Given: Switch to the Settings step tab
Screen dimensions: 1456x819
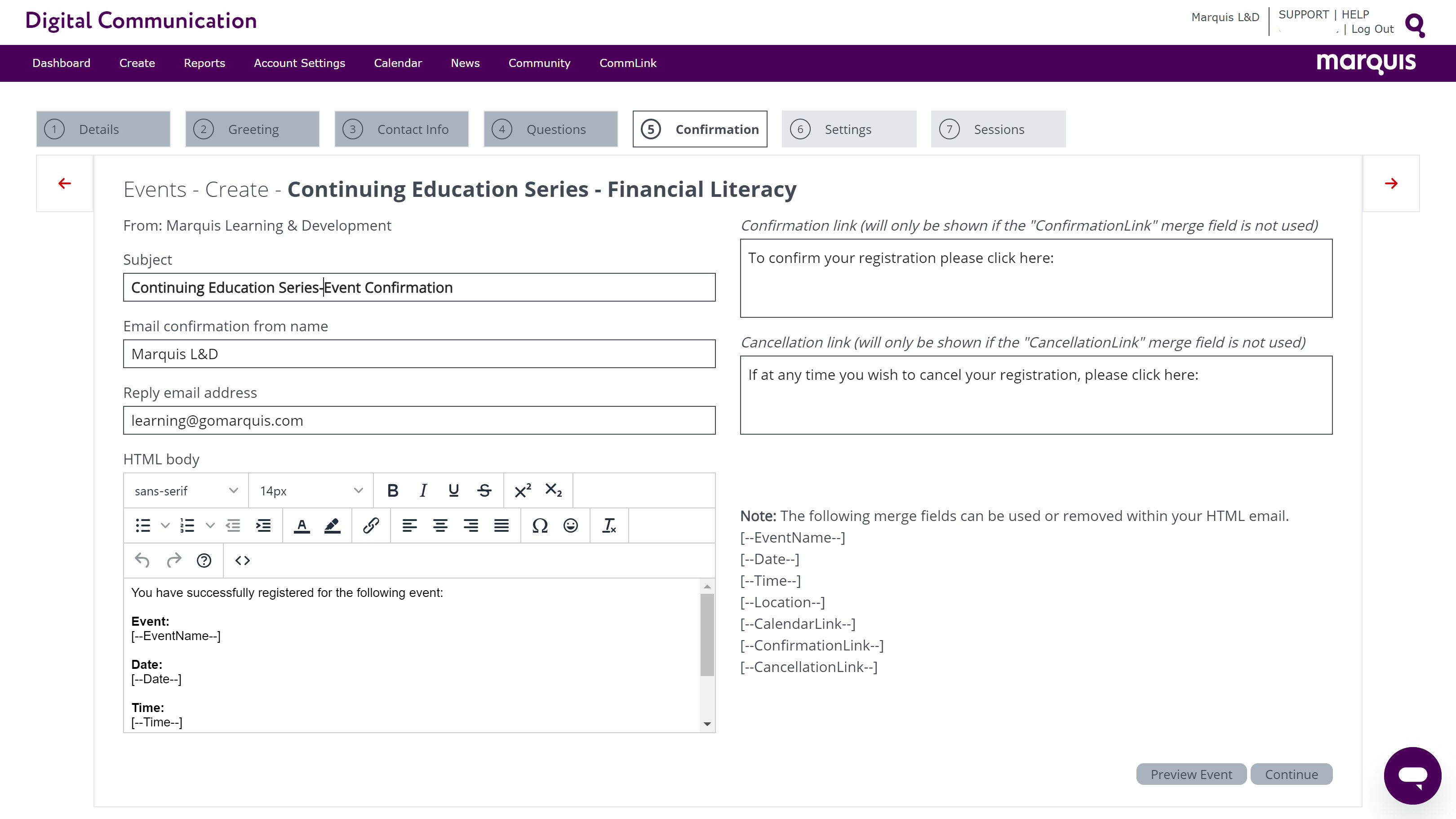Looking at the screenshot, I should (848, 129).
